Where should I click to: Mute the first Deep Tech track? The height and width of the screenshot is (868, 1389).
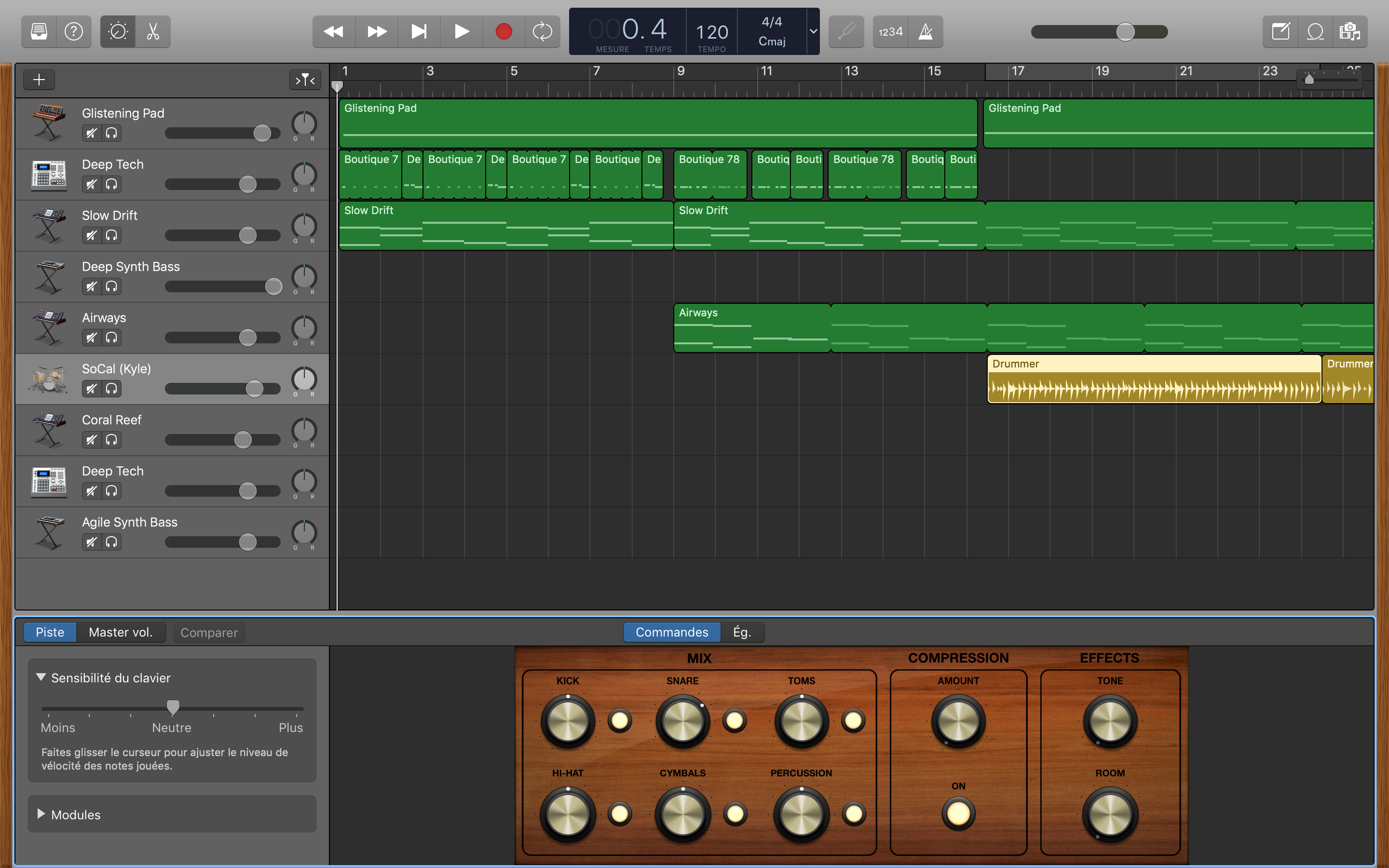(91, 184)
